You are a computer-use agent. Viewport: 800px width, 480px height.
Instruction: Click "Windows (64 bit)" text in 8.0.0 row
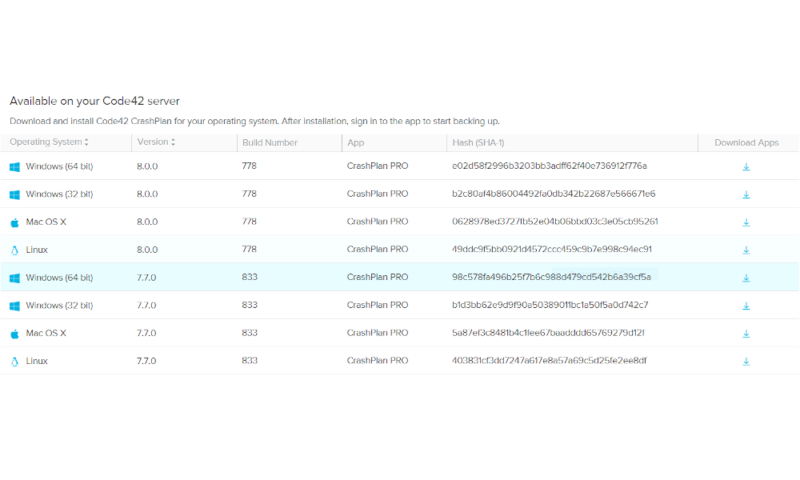pos(59,166)
